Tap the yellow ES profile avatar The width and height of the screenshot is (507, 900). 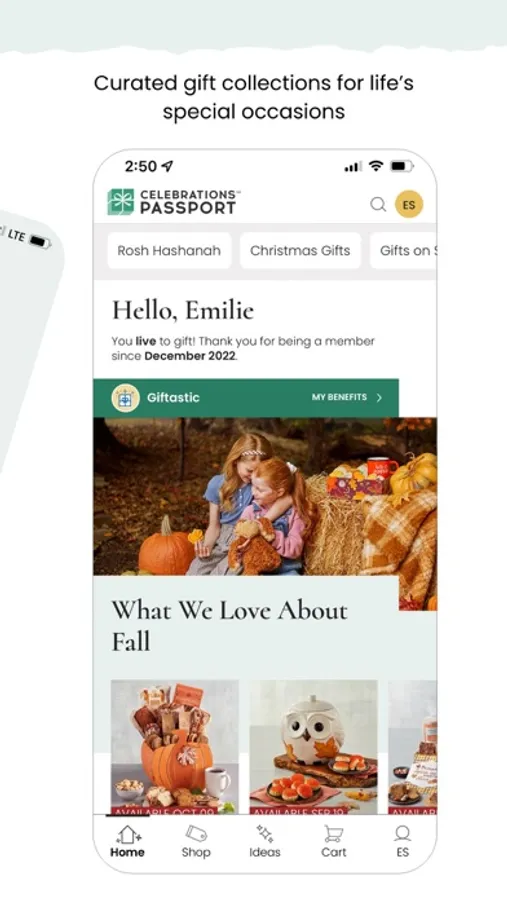coord(409,204)
